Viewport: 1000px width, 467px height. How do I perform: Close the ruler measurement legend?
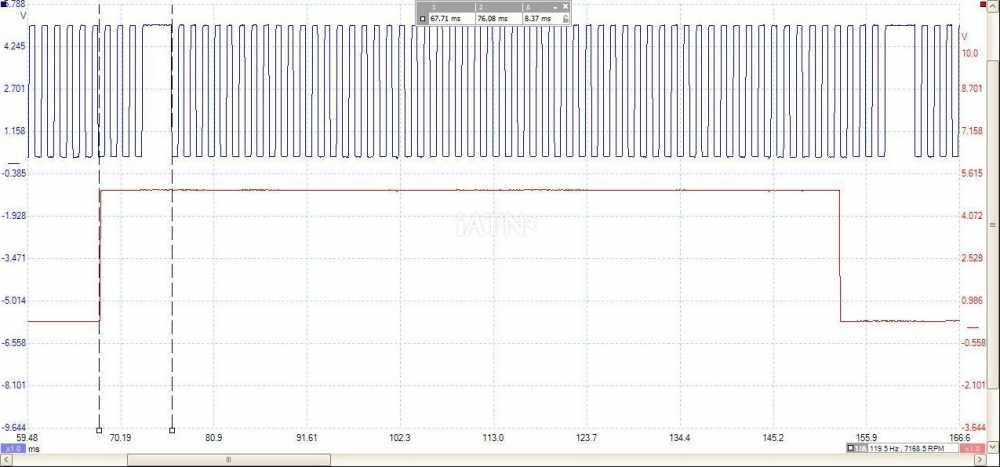click(567, 5)
